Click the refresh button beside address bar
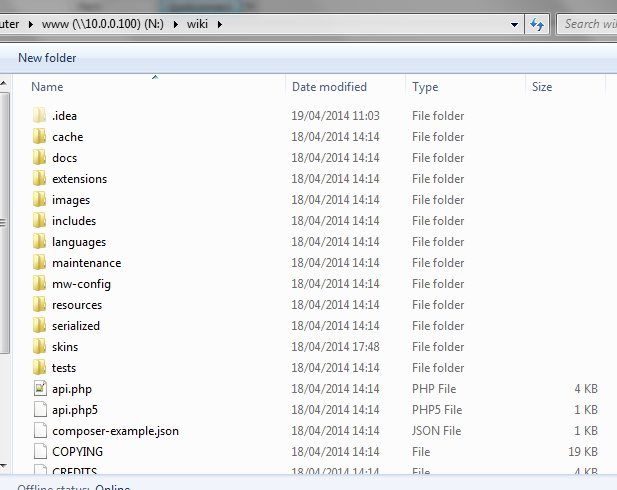Viewport: 617px width, 490px height. pyautogui.click(x=538, y=23)
